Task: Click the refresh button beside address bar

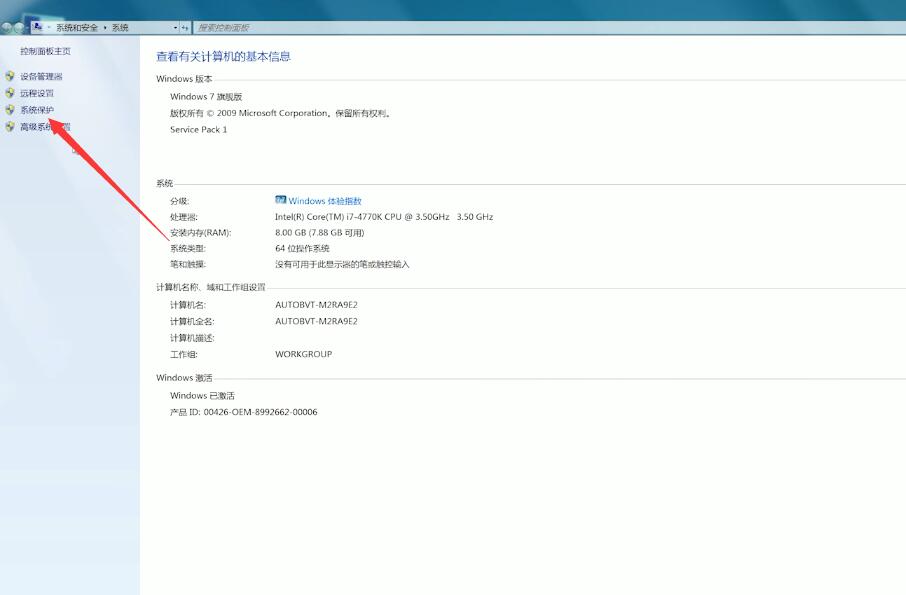Action: click(x=185, y=28)
